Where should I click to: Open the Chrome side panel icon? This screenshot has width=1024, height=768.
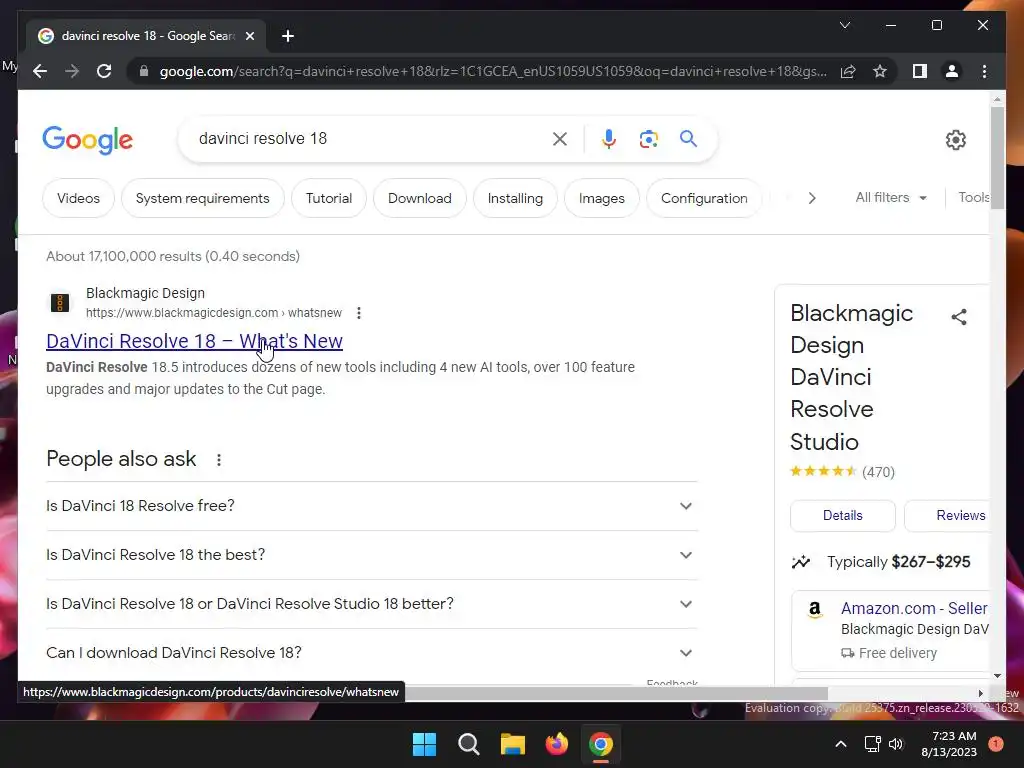pyautogui.click(x=920, y=71)
